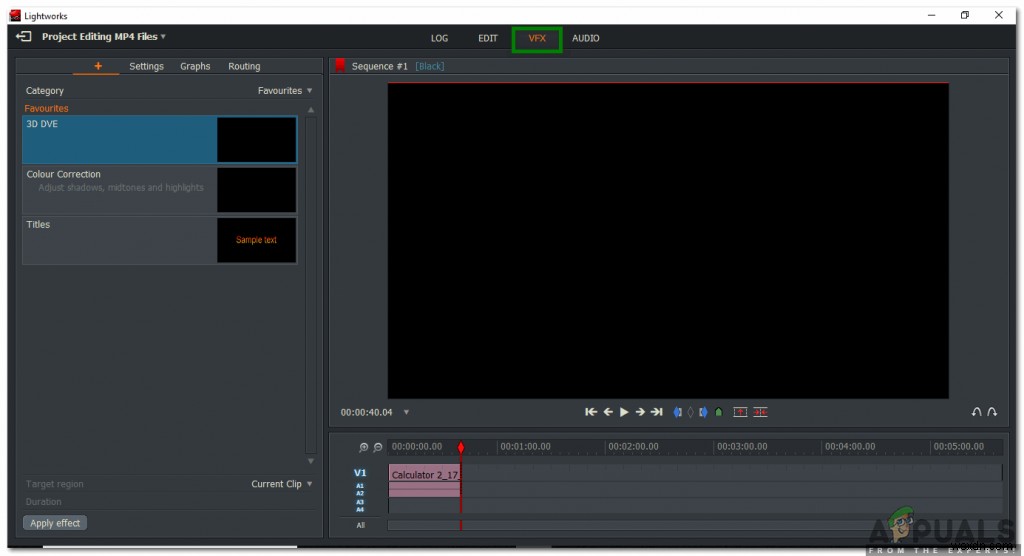Open the Project Editing MP4 Files dropdown
This screenshot has height=556, width=1024.
(x=104, y=37)
